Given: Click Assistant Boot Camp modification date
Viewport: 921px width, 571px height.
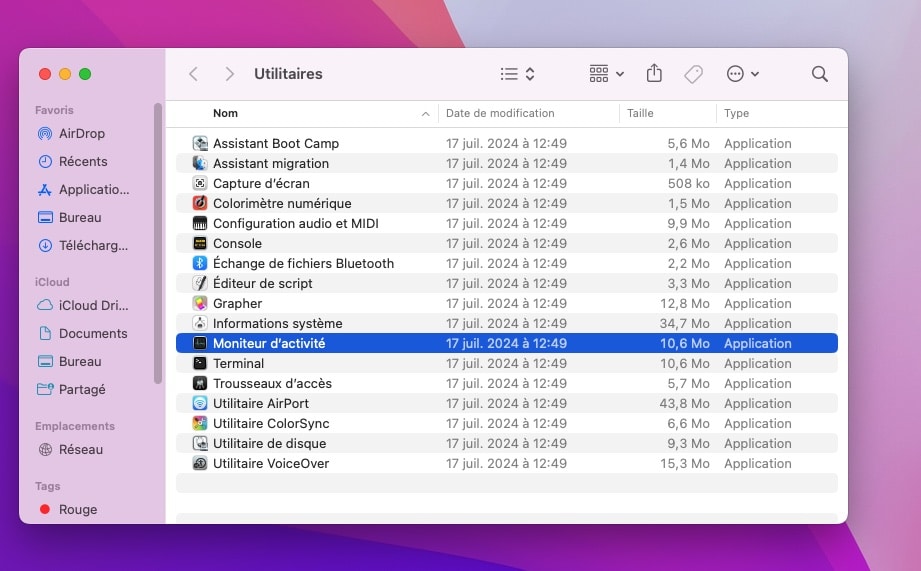Looking at the screenshot, I should tap(506, 143).
